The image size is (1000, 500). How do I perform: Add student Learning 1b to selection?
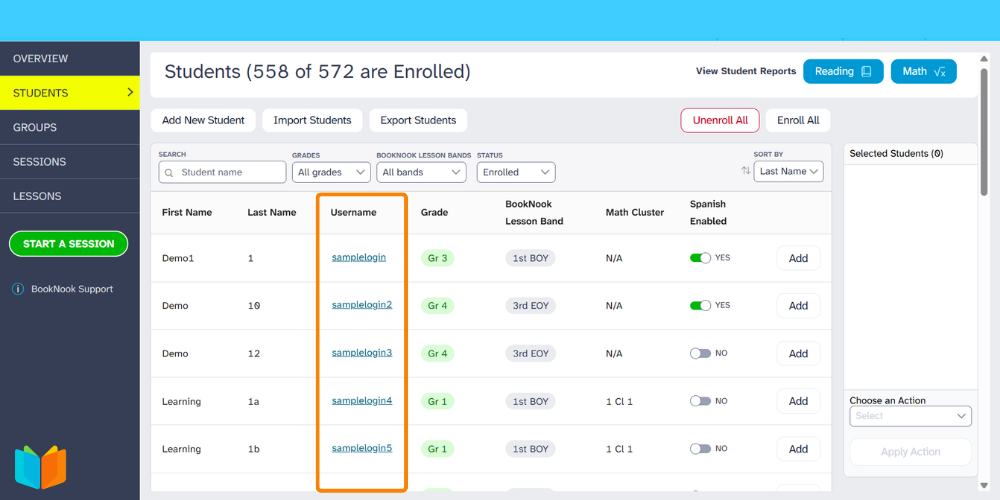pyautogui.click(x=798, y=449)
